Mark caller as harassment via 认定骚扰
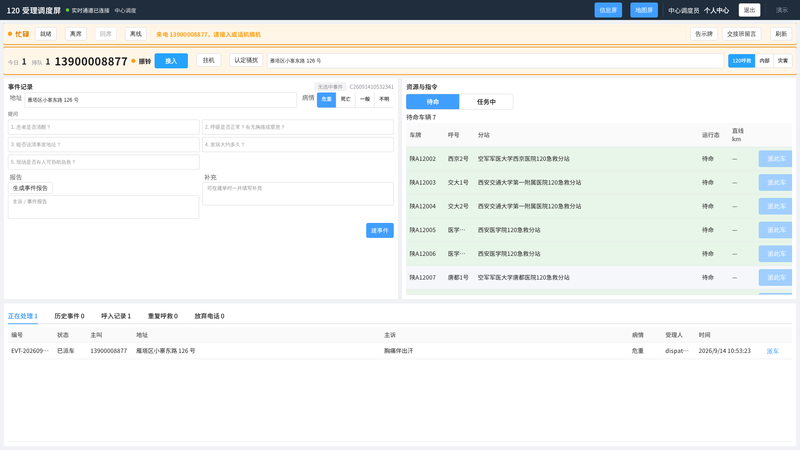Image resolution: width=800 pixels, height=450 pixels. coord(246,60)
